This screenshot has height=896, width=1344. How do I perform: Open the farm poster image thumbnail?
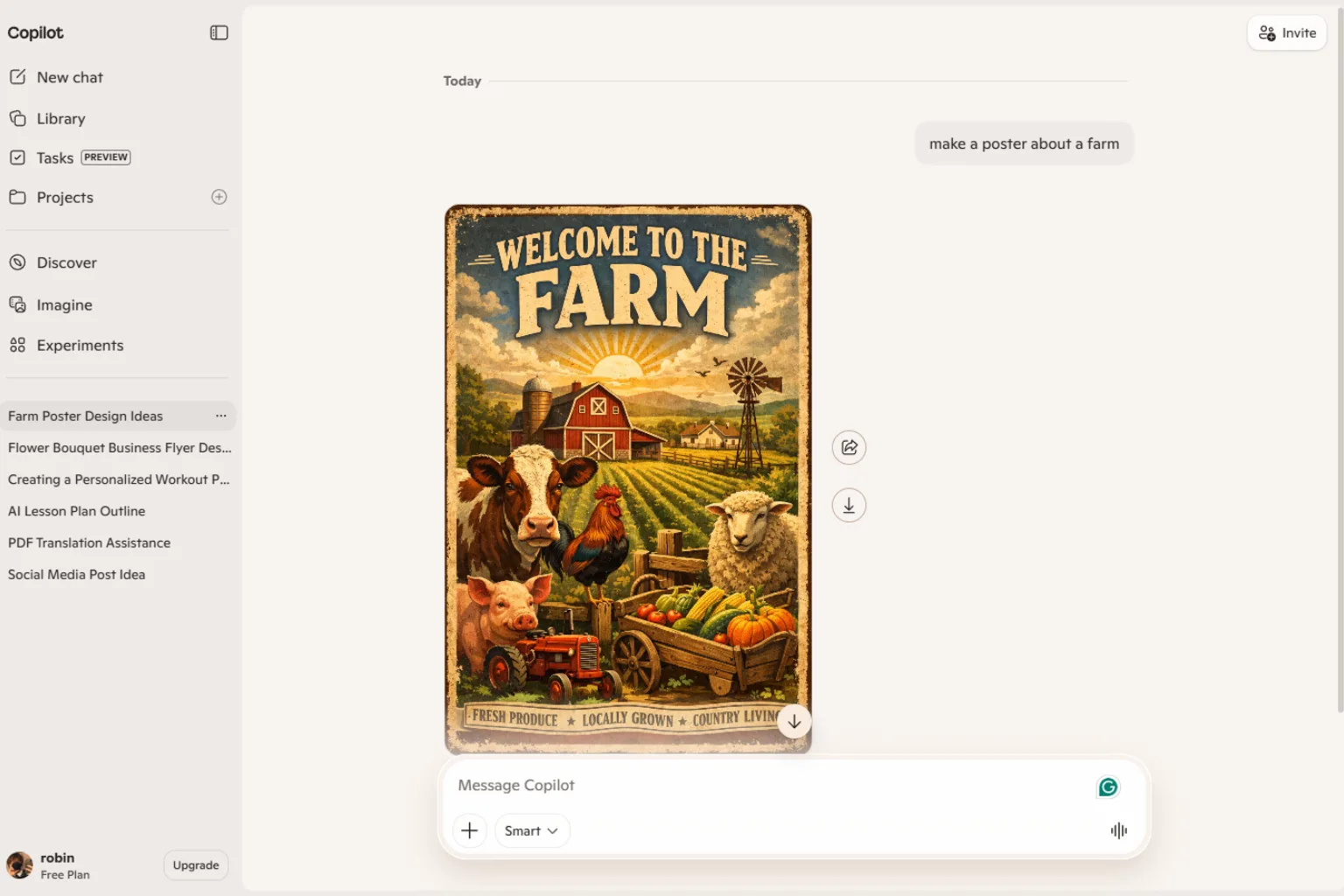628,479
